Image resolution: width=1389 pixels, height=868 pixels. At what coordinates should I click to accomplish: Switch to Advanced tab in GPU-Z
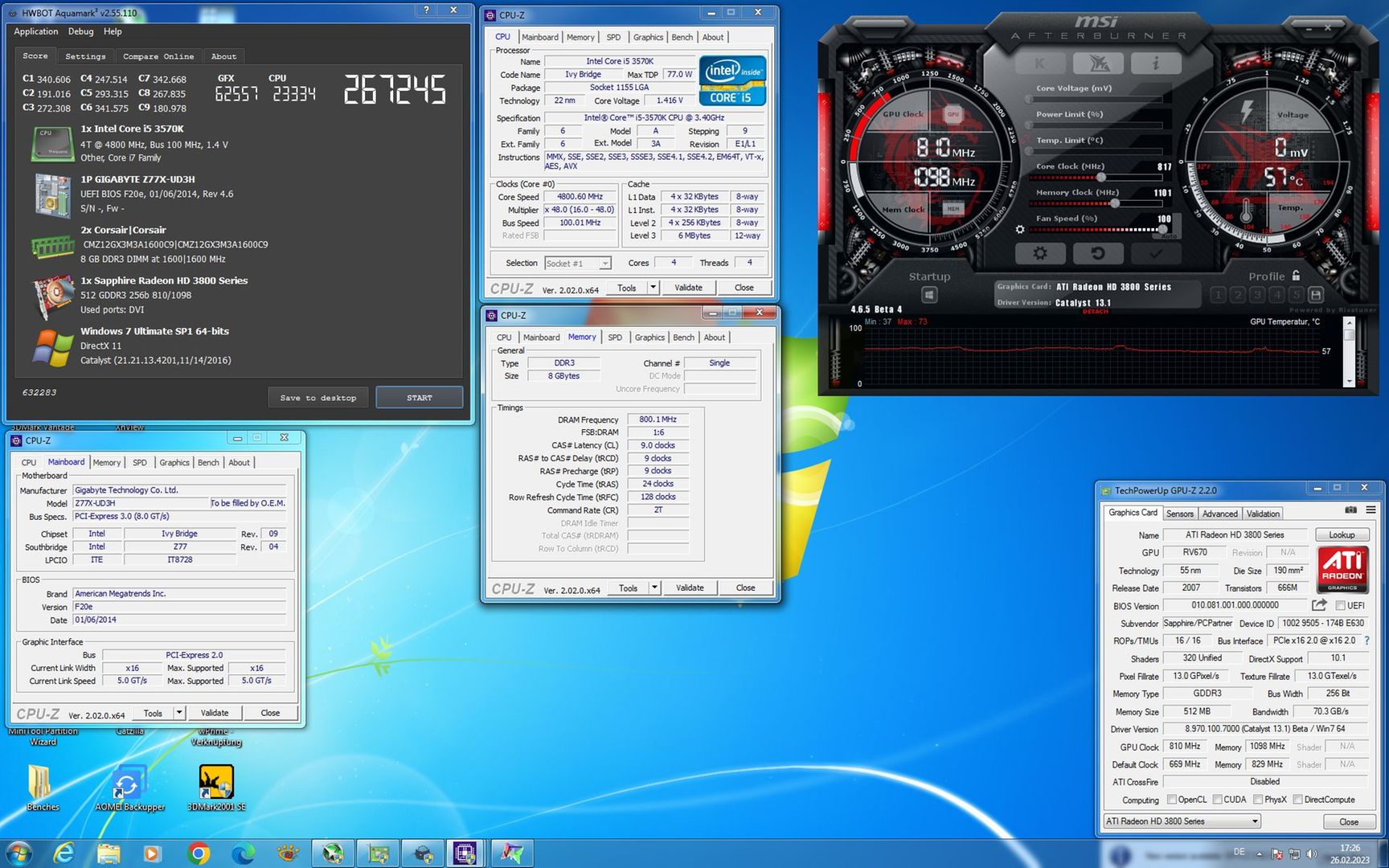pyautogui.click(x=1220, y=514)
